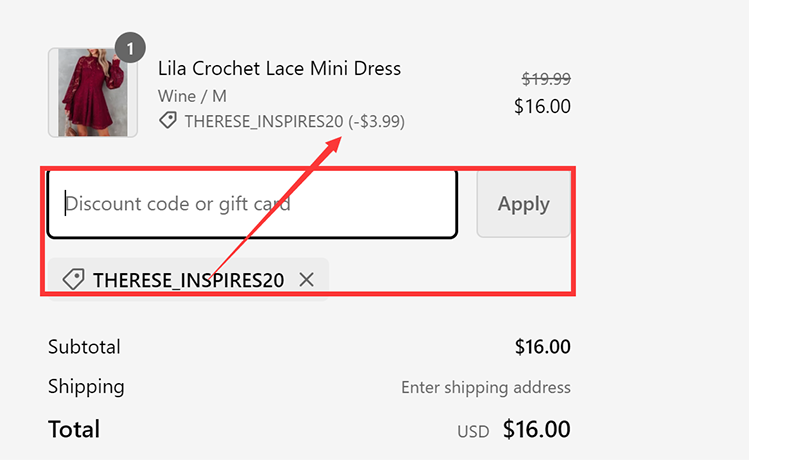Viewport: 800px width, 460px height.
Task: Click the tag icon beside the -$3.99 line discount
Action: (x=168, y=121)
